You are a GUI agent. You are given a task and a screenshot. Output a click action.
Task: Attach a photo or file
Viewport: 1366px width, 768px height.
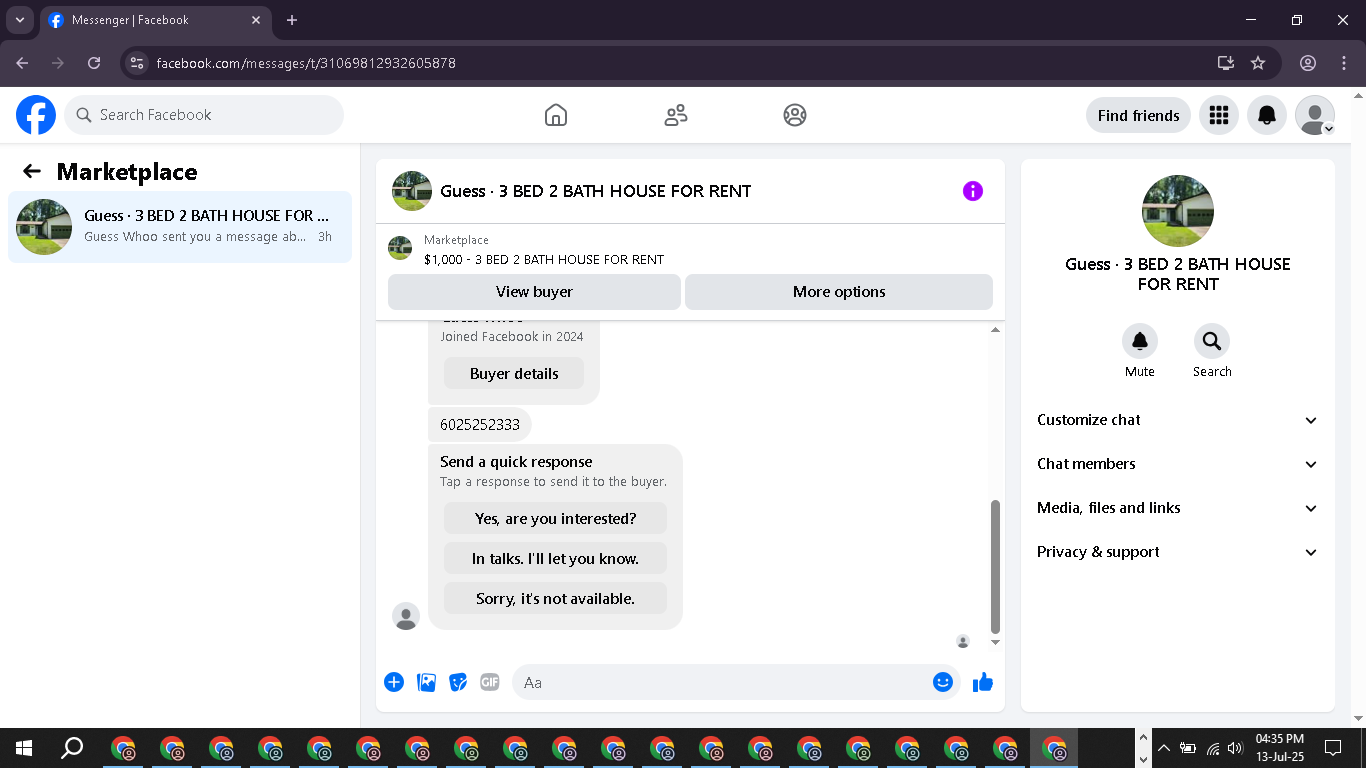(x=426, y=682)
